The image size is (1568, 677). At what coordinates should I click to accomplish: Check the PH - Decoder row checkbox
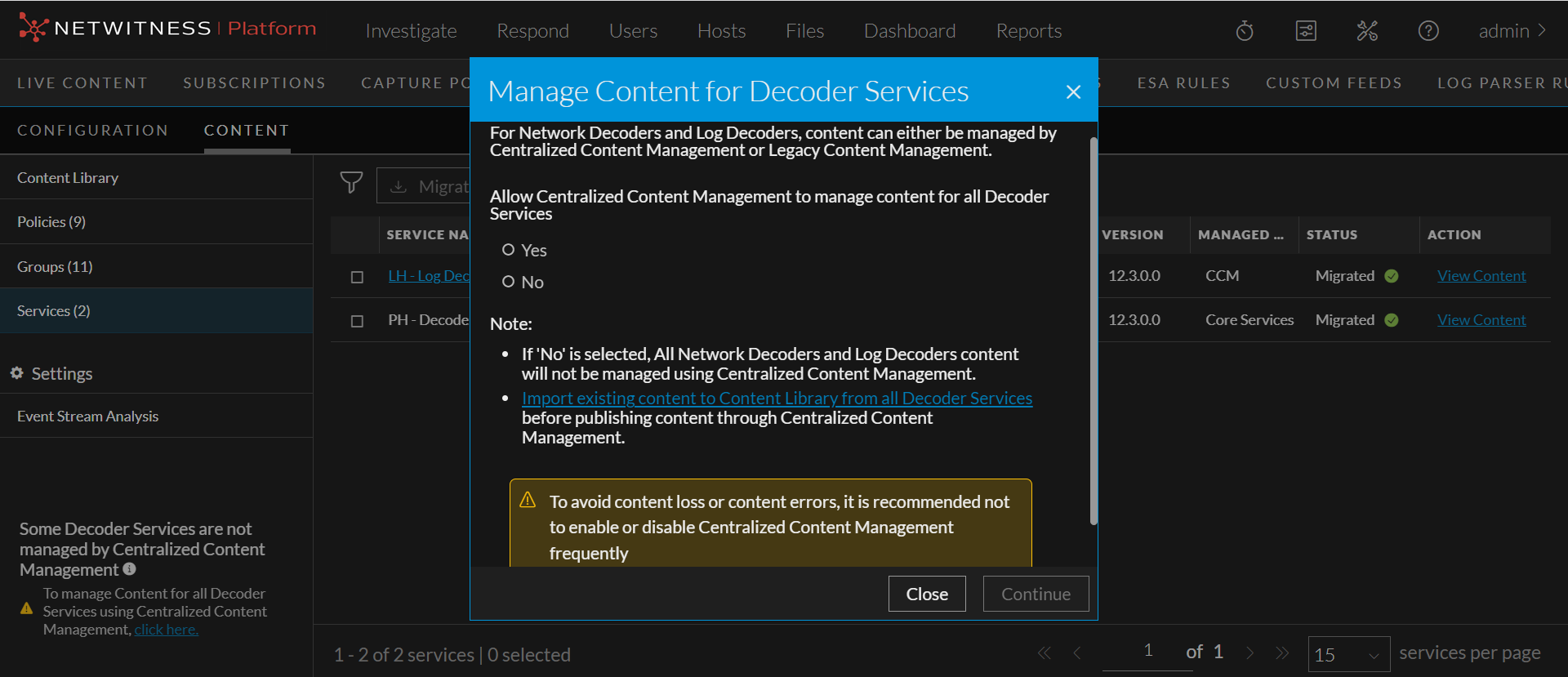[x=357, y=321]
